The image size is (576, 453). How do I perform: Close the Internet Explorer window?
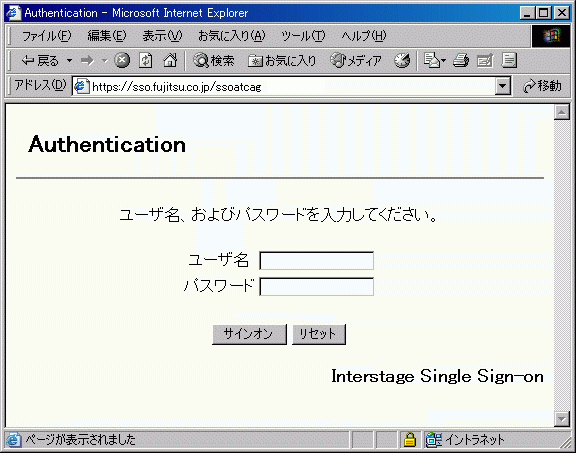(x=562, y=13)
